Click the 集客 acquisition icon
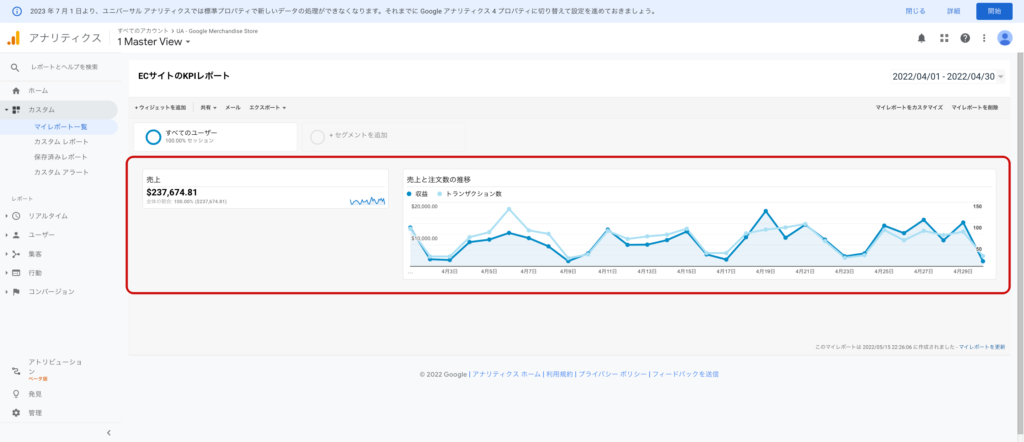The image size is (1024, 442). (16, 254)
